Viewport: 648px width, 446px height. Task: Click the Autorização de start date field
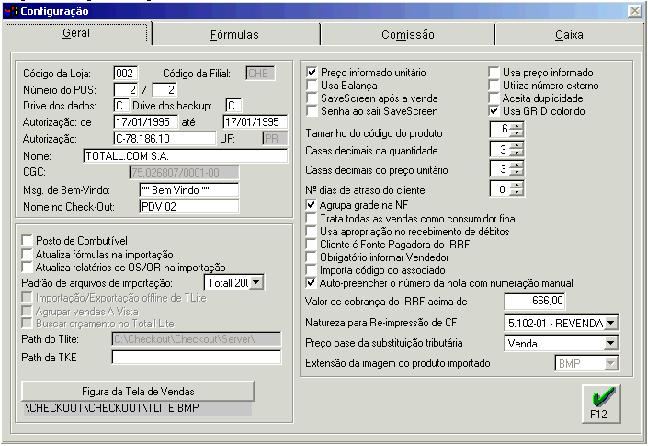[145, 122]
